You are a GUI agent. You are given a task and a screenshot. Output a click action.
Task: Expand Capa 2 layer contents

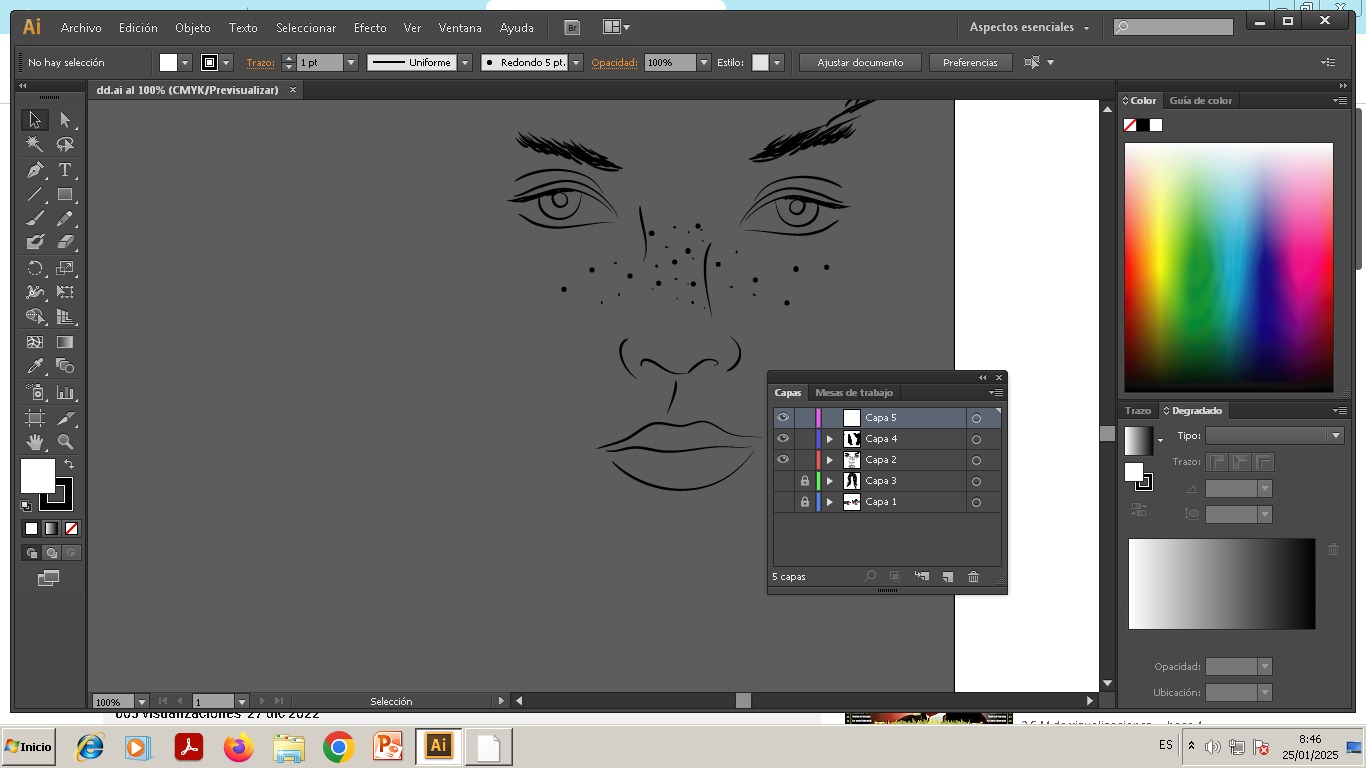point(829,460)
